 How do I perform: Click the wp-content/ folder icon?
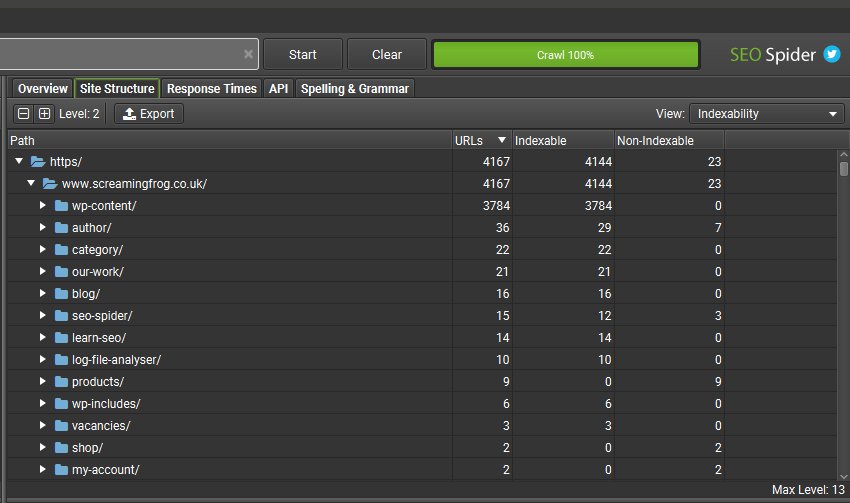click(x=61, y=206)
